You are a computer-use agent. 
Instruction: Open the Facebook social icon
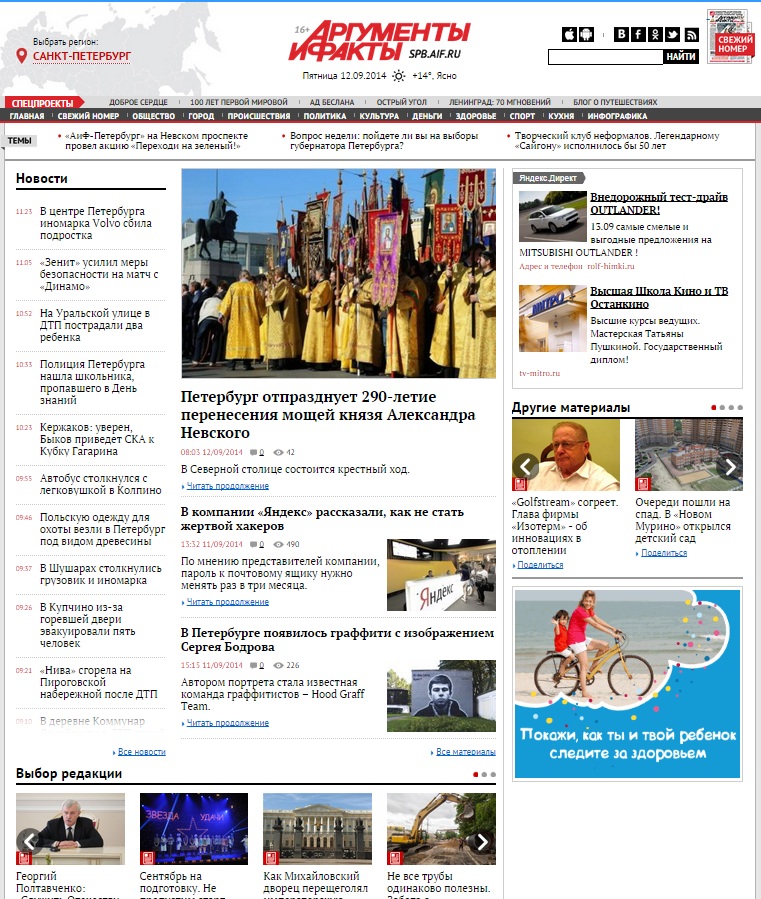point(638,34)
